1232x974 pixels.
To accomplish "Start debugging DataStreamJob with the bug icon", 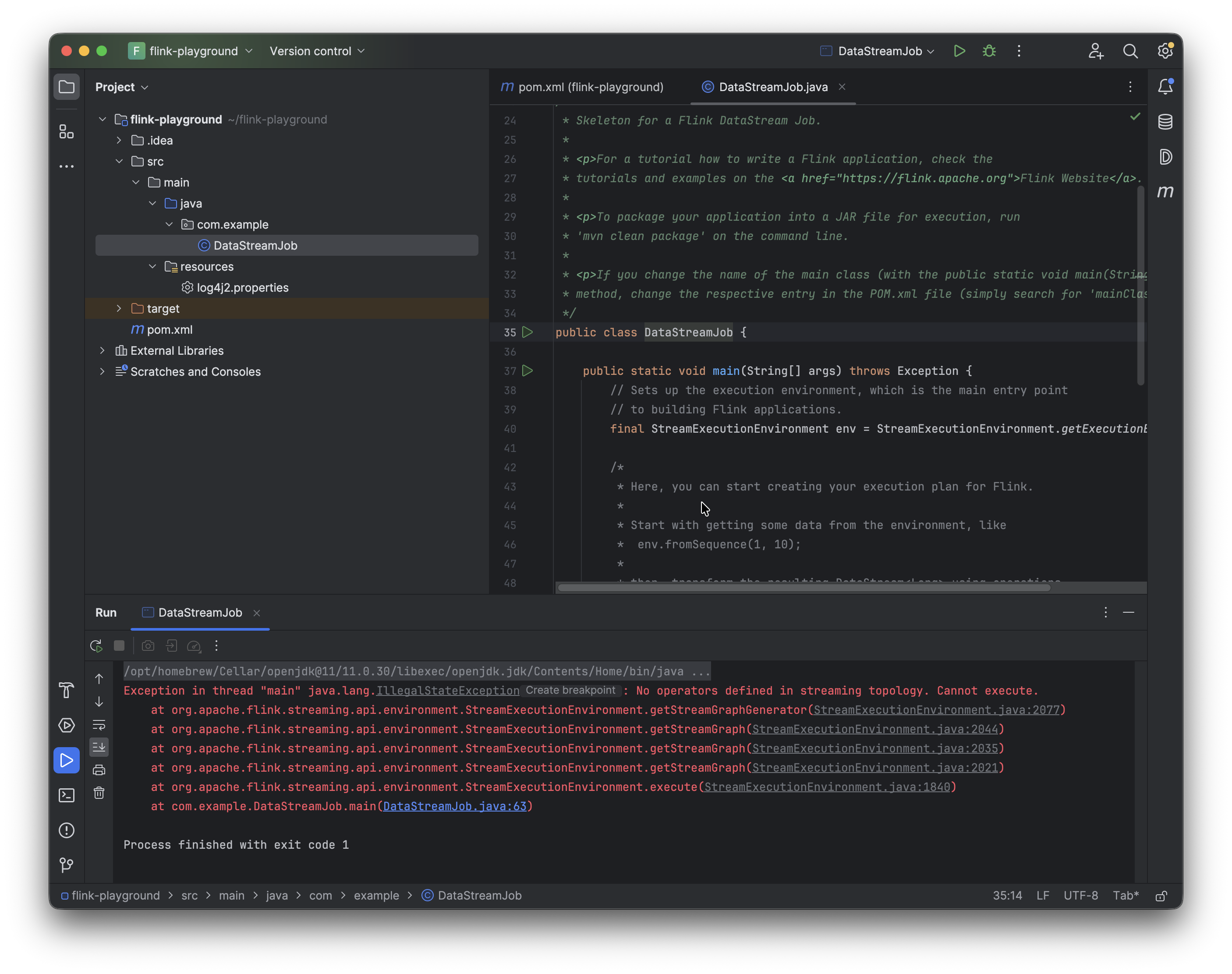I will coord(989,51).
